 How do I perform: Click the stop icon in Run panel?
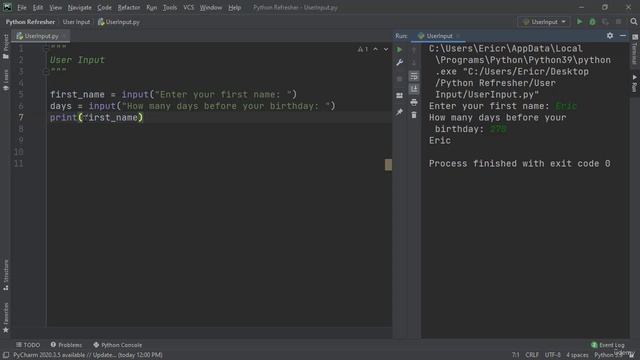[399, 79]
